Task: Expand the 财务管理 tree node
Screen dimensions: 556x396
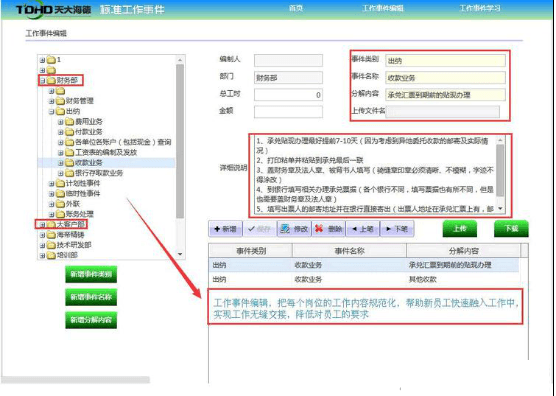Action: tap(52, 101)
